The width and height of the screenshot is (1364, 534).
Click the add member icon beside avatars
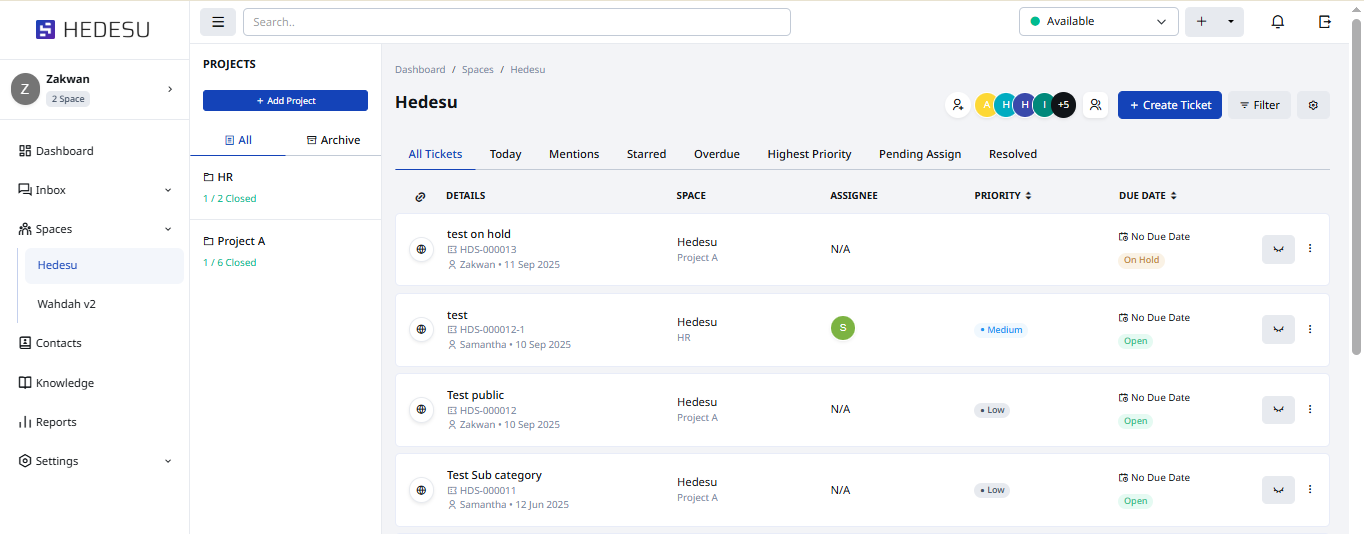click(958, 105)
